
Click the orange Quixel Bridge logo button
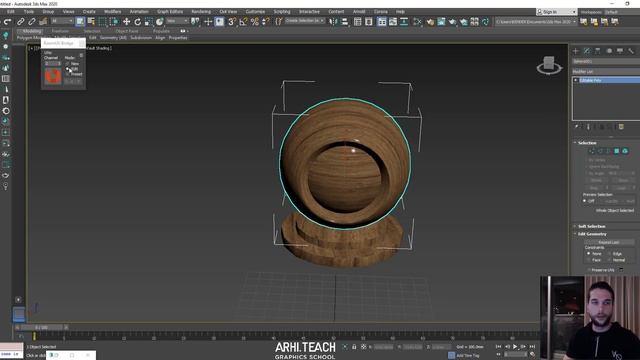coord(53,76)
